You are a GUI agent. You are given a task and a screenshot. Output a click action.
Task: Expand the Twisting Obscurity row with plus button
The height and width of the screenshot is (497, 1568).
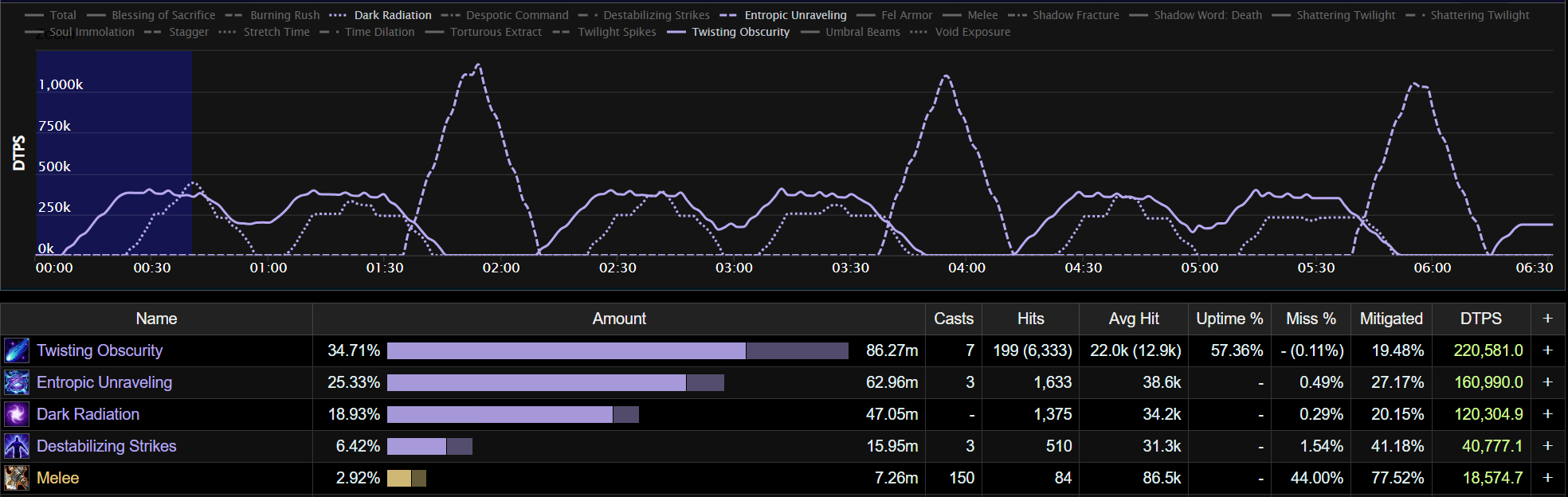click(1547, 350)
